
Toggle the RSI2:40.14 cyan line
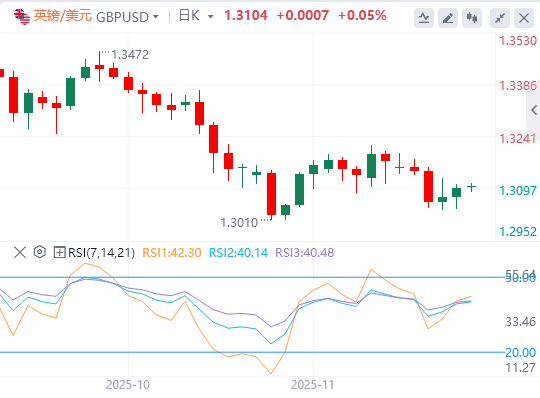pos(238,253)
